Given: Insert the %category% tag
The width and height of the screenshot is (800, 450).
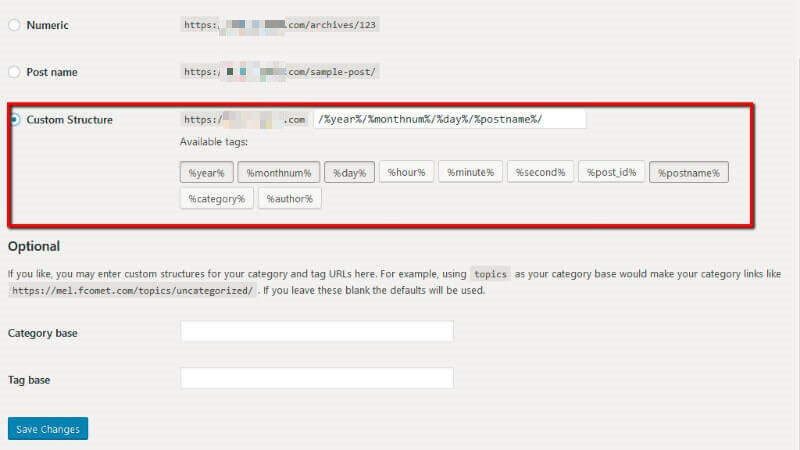Looking at the screenshot, I should pyautogui.click(x=217, y=198).
